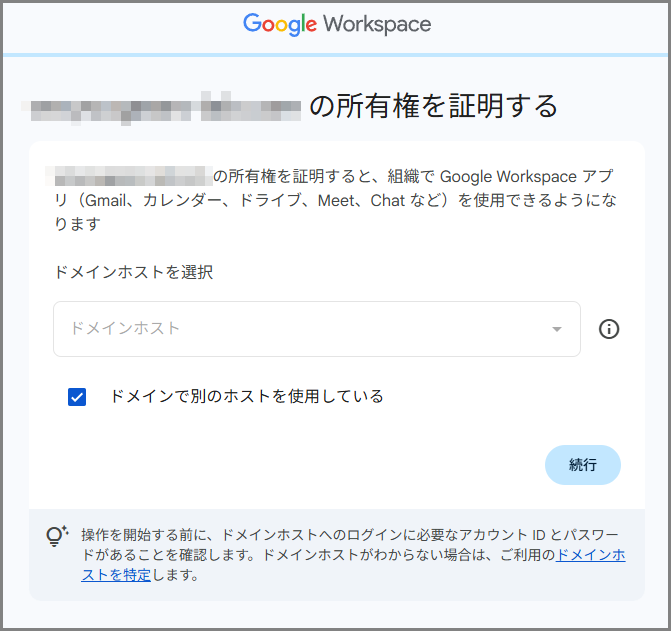Open the ドメインホスト combo box

click(x=316, y=329)
